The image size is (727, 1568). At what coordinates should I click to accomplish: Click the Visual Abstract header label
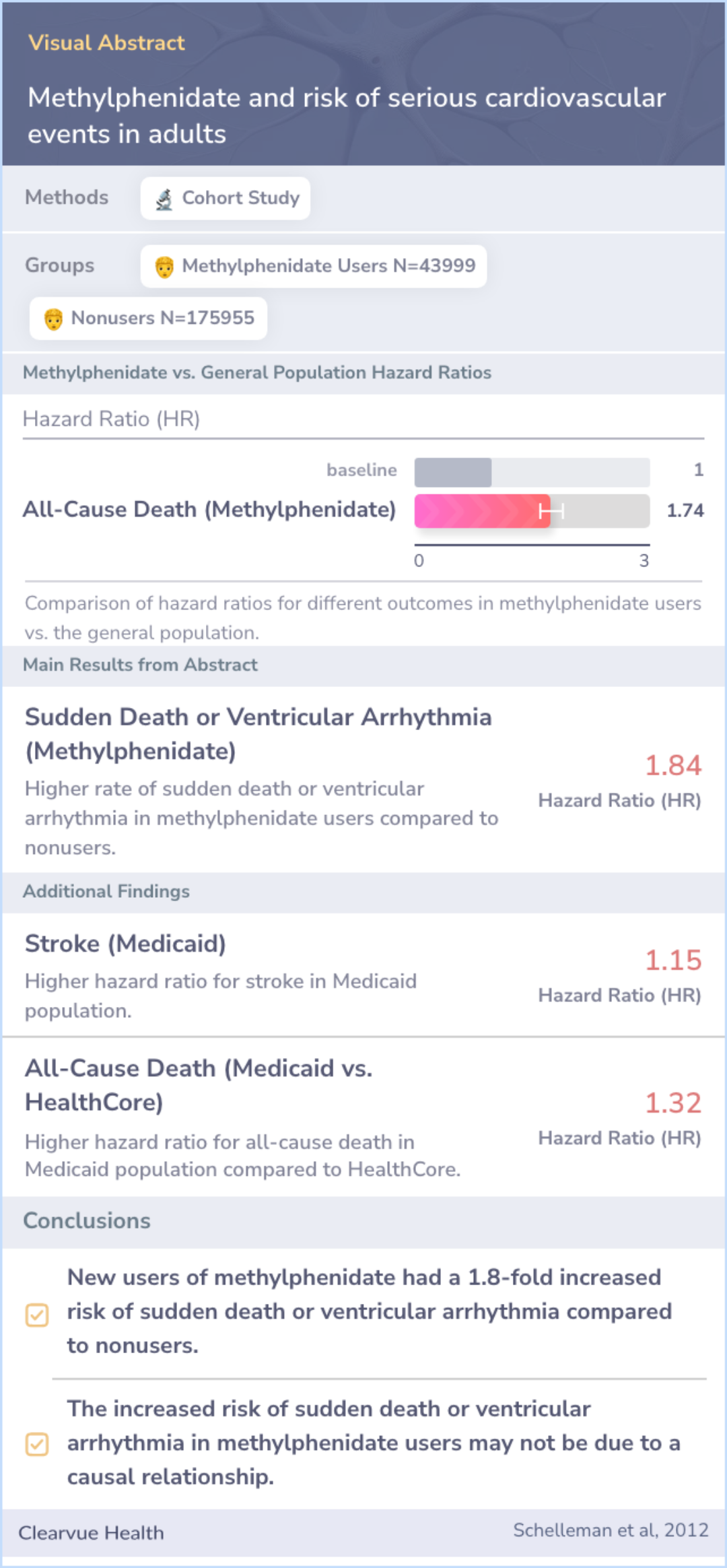coord(106,42)
